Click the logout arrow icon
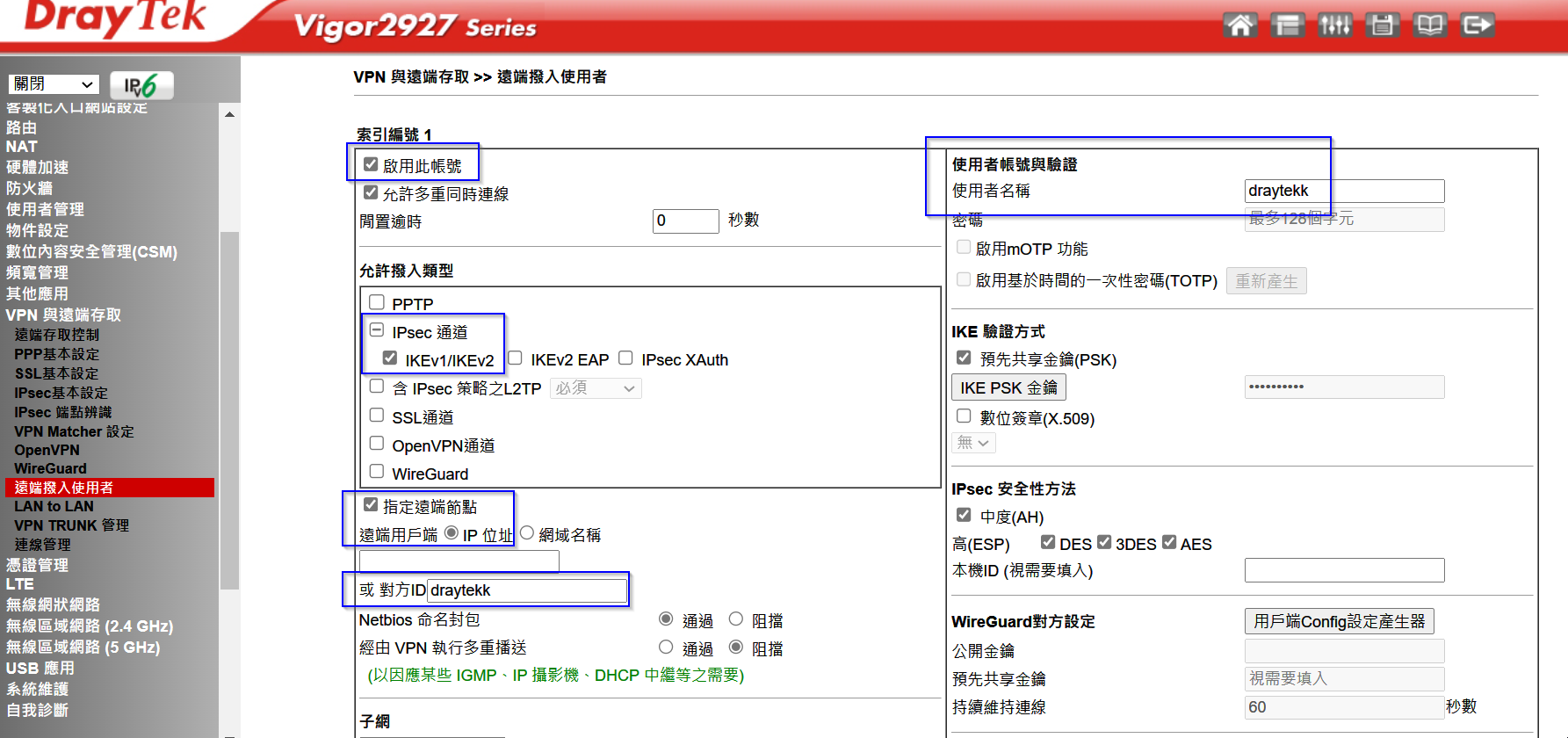 (x=1477, y=25)
